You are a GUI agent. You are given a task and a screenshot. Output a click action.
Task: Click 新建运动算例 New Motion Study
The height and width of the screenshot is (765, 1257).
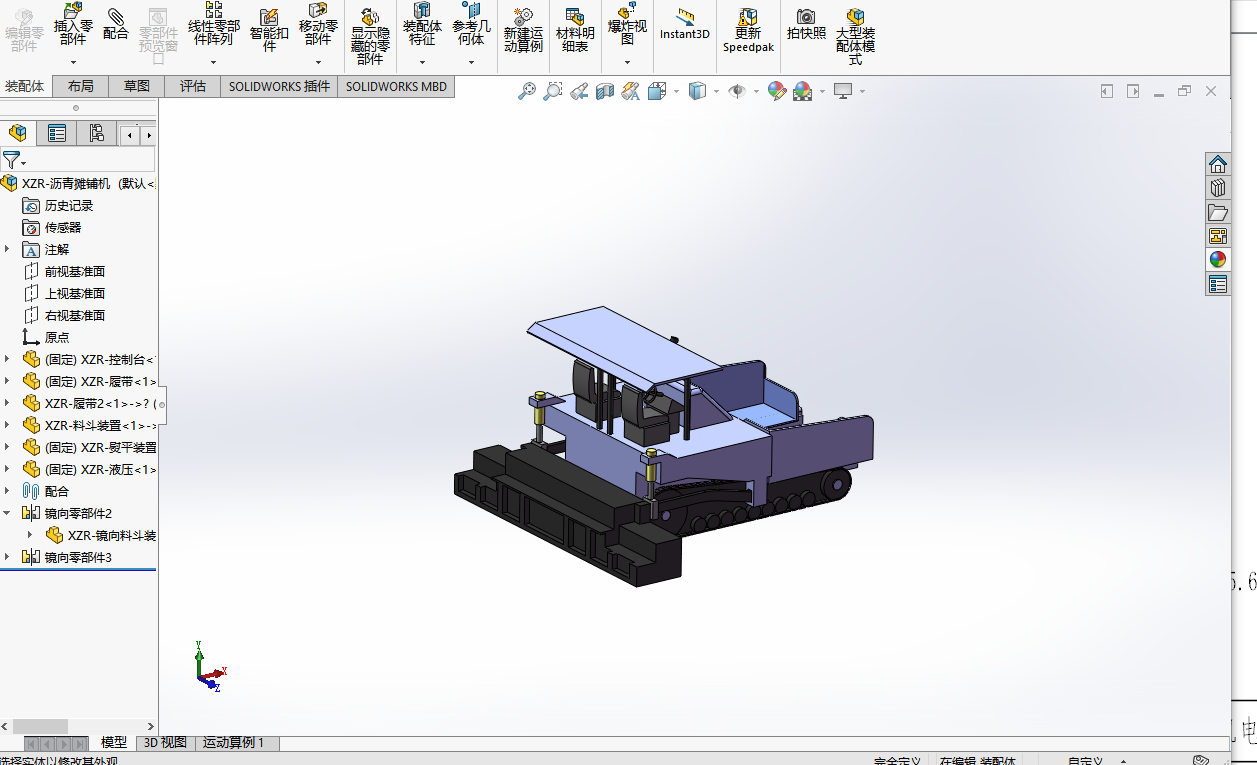coord(523,31)
